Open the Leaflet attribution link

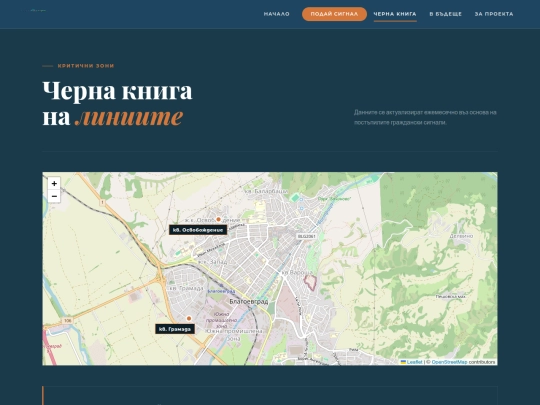coord(412,362)
